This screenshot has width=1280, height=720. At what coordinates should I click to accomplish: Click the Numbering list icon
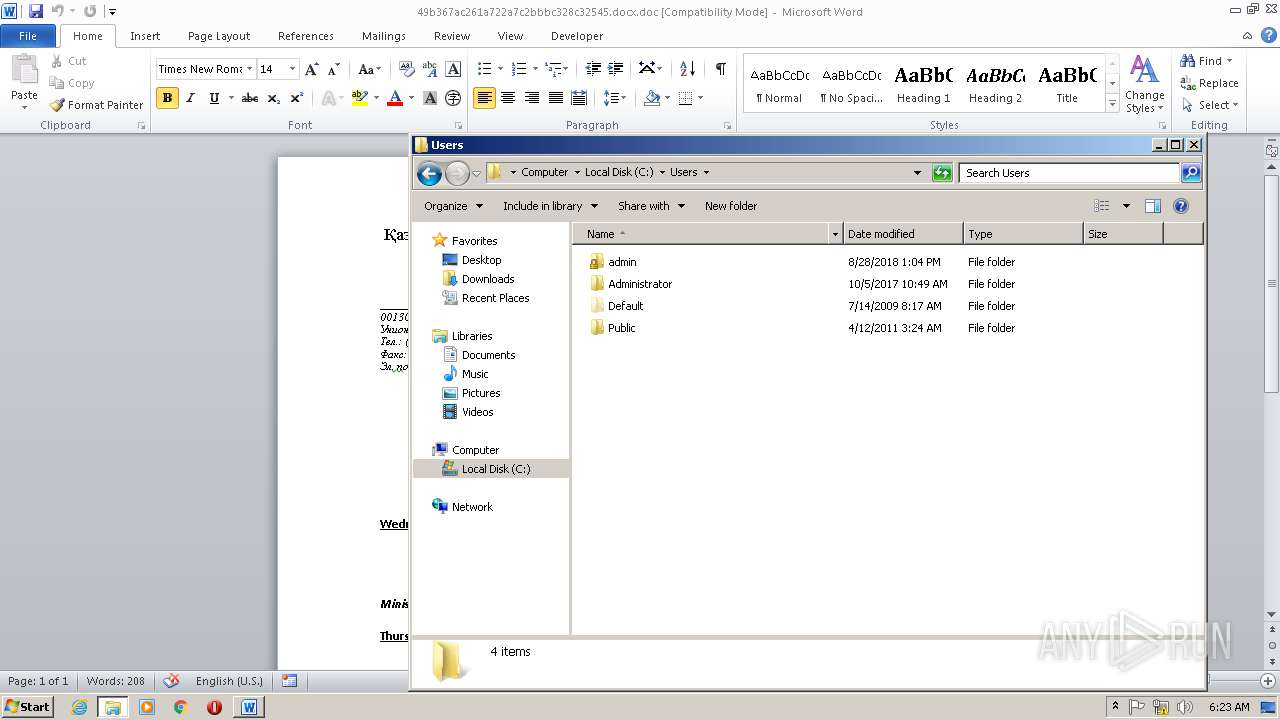518,69
